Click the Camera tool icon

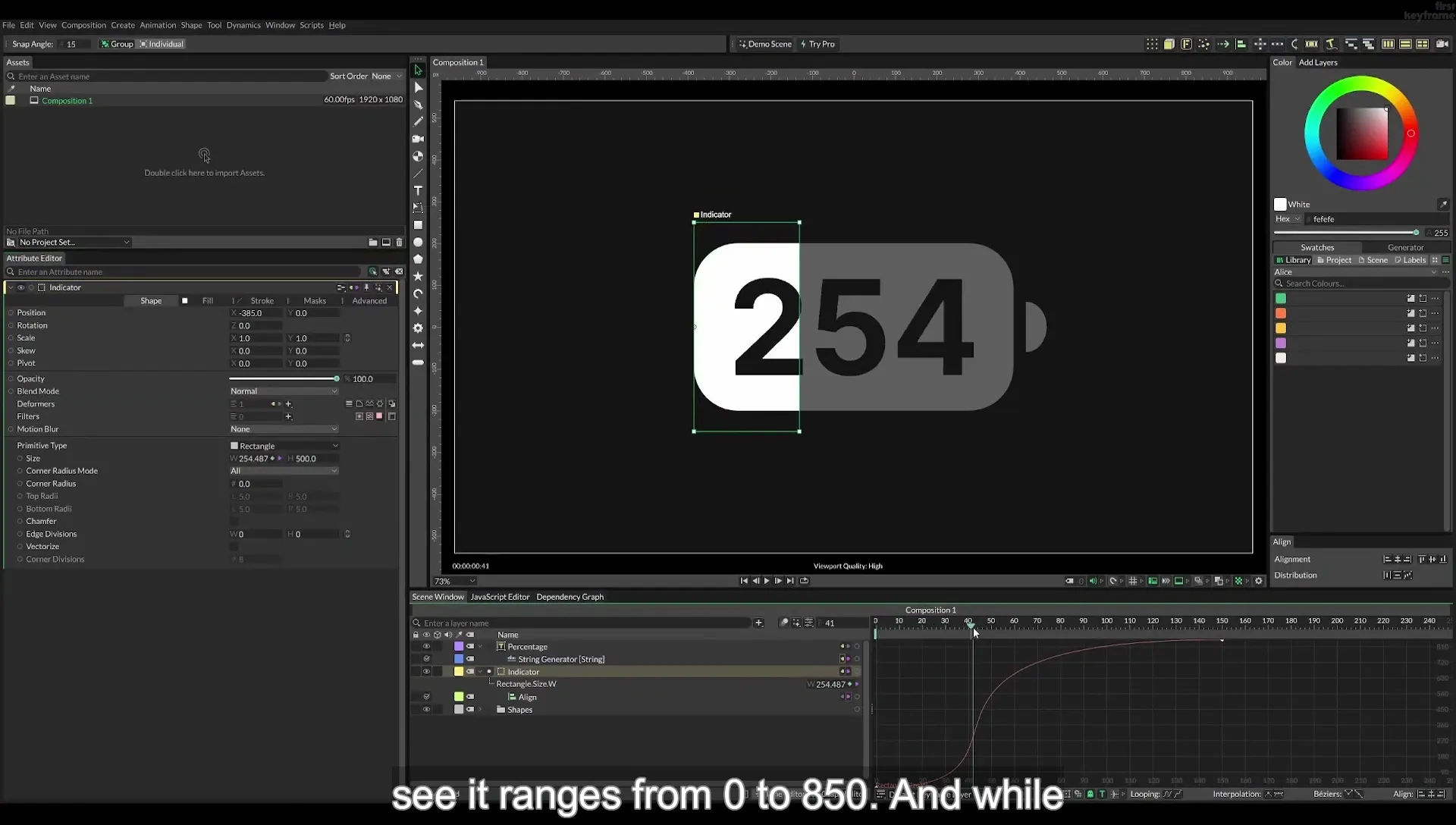coord(418,139)
